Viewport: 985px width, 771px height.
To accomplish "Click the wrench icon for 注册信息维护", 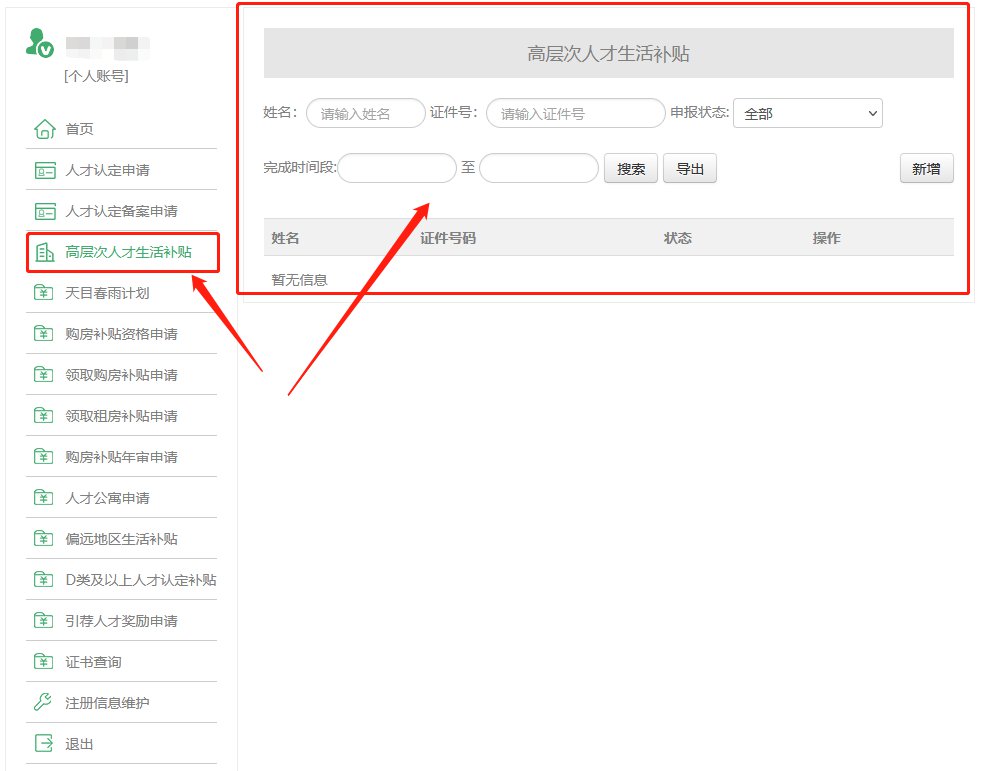I will tap(44, 703).
